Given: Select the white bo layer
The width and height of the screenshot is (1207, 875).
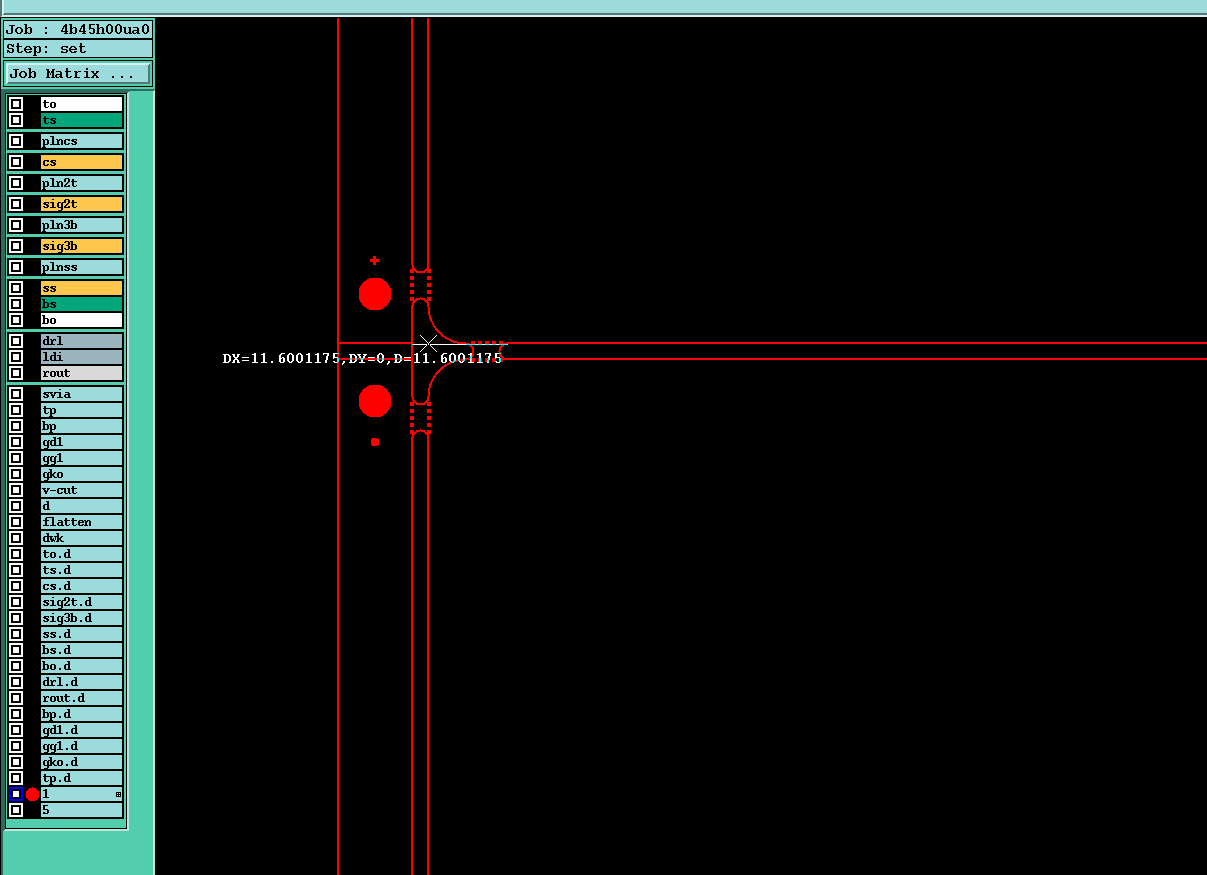Looking at the screenshot, I should point(82,320).
